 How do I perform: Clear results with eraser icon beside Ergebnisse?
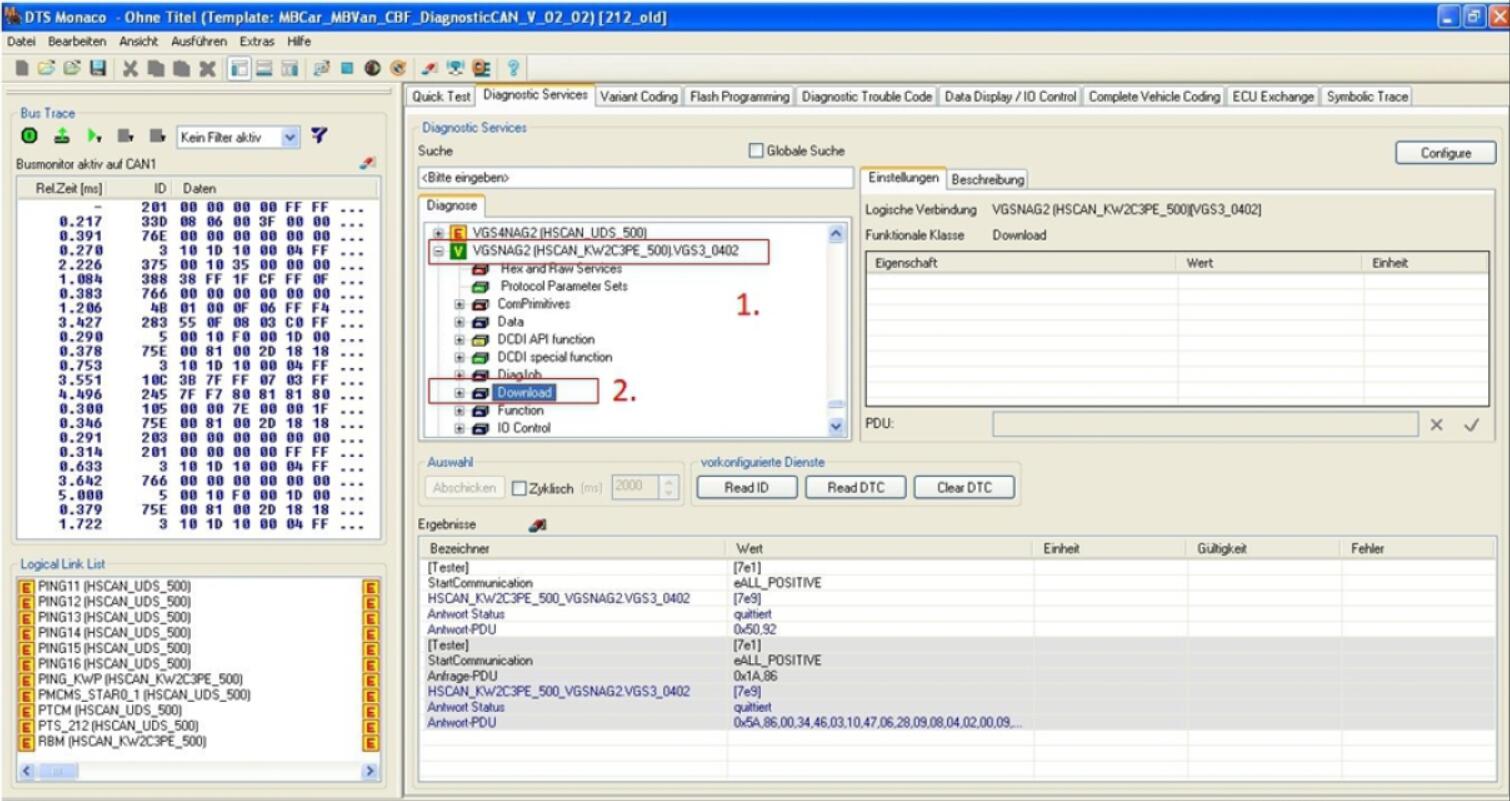coord(538,524)
